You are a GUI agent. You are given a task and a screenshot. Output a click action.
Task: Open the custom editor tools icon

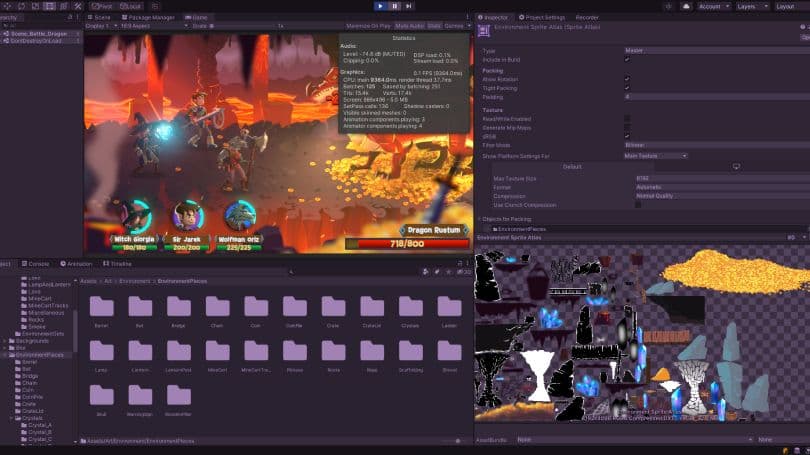77,6
